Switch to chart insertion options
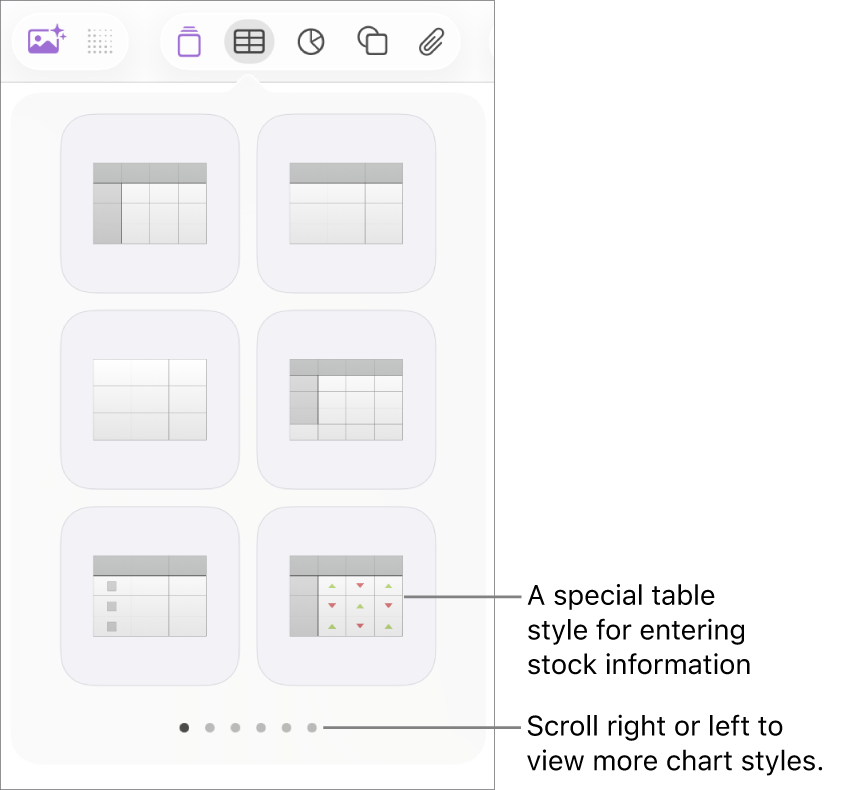The width and height of the screenshot is (843, 790). click(311, 40)
